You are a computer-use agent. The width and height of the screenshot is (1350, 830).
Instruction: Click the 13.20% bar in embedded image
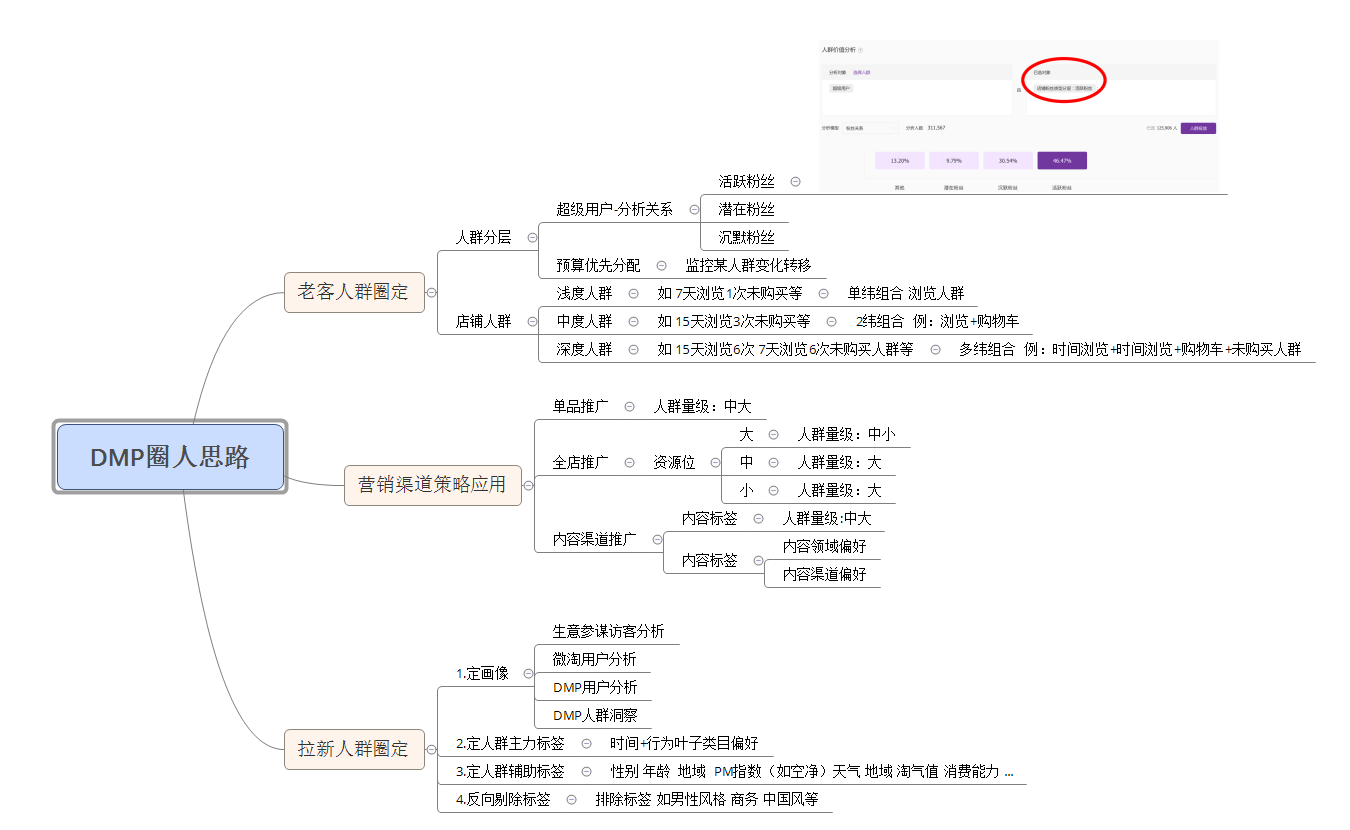point(900,160)
